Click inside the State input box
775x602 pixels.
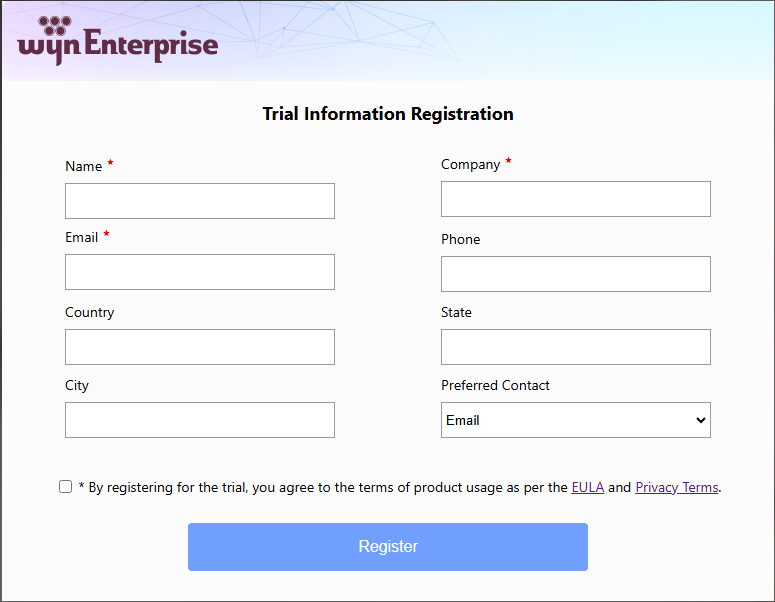point(576,347)
